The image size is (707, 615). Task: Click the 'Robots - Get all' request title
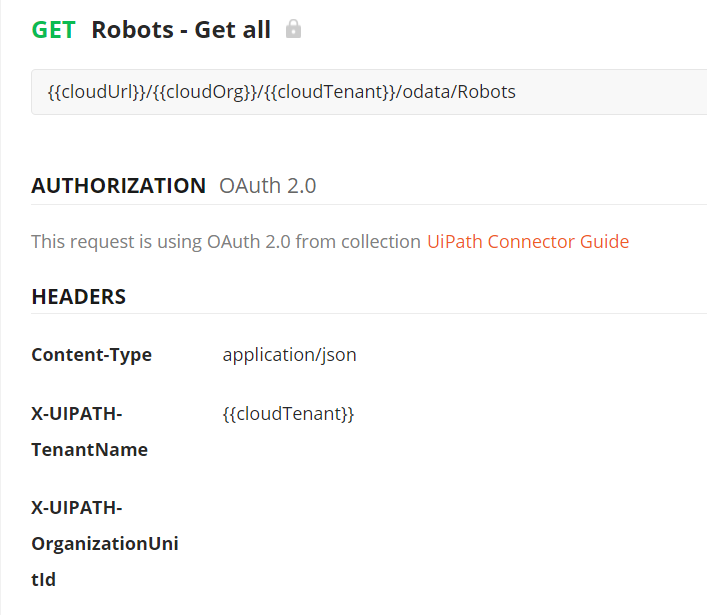(181, 30)
